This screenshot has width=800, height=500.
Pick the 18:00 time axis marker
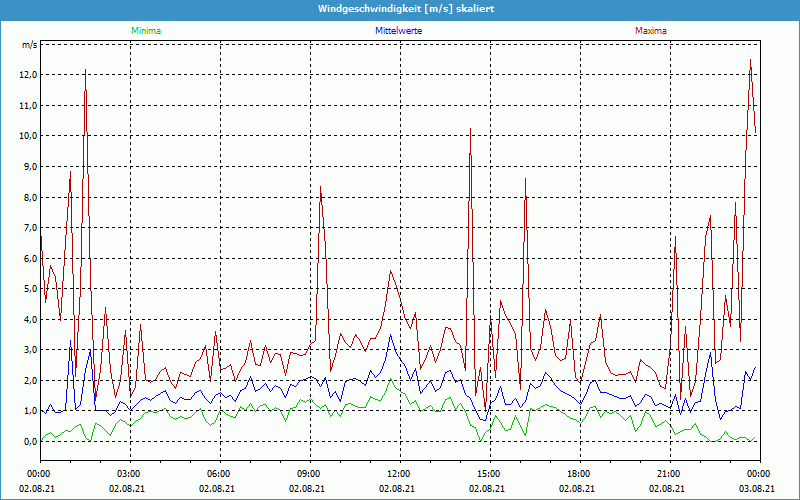tap(578, 473)
